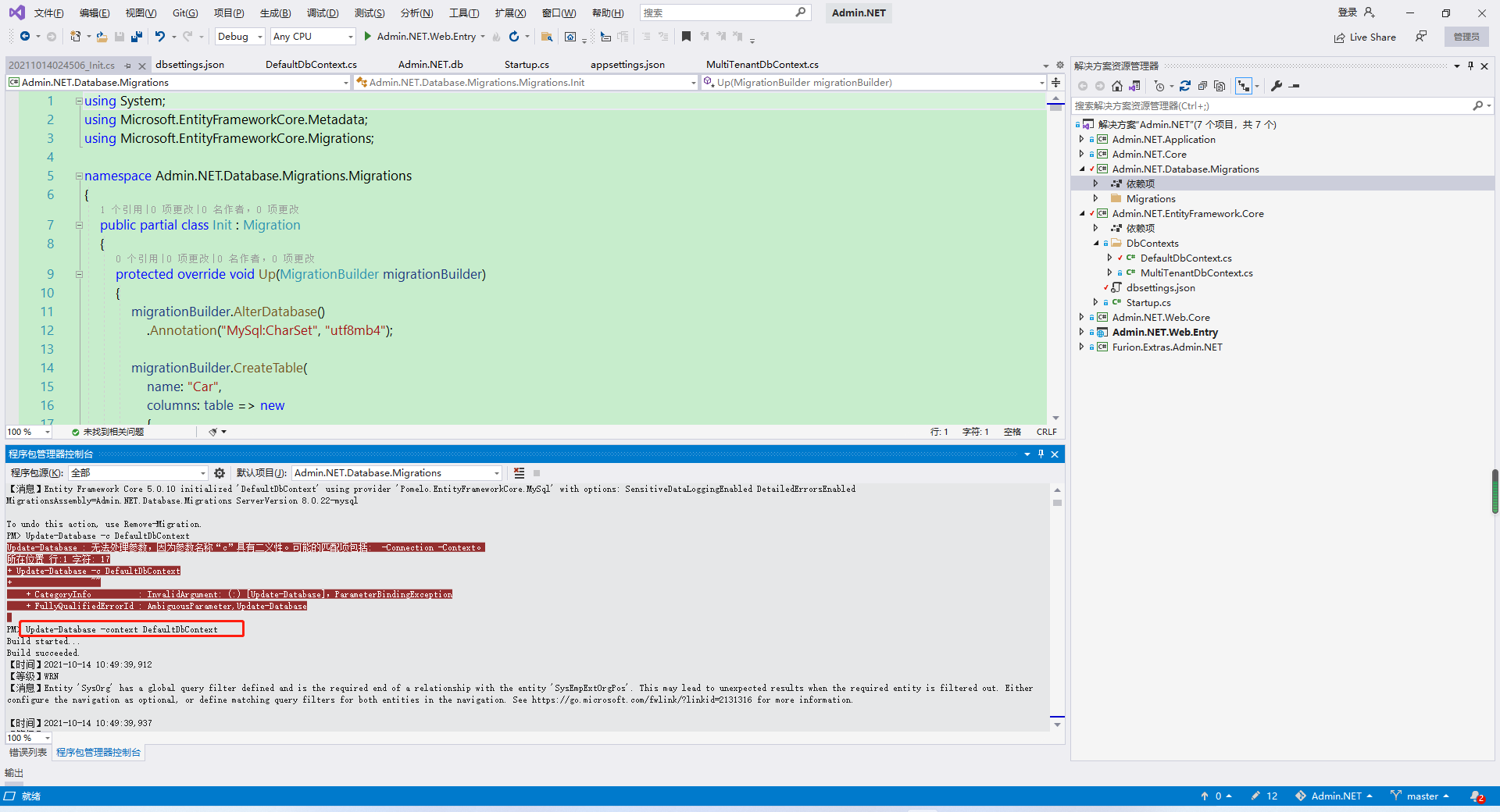The height and width of the screenshot is (812, 1500).
Task: Open the Any CPU platform dropdown
Action: tap(352, 36)
